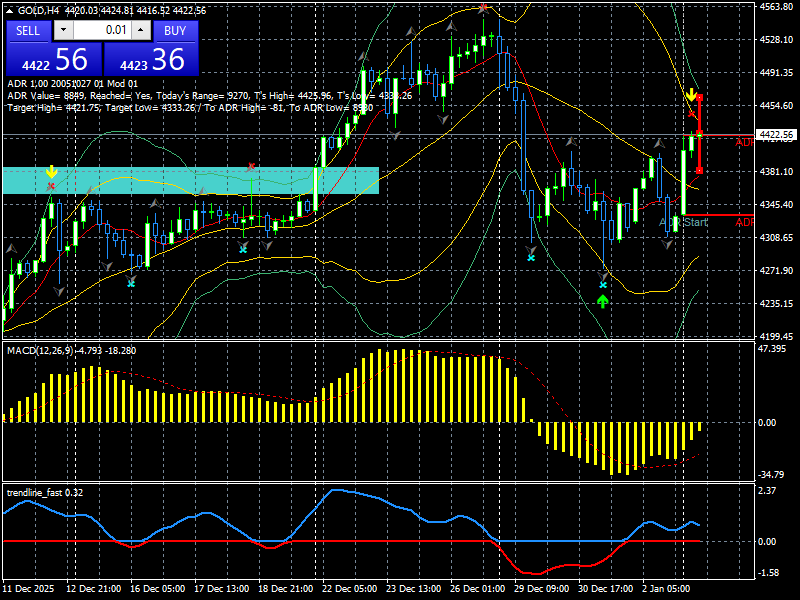The height and width of the screenshot is (600, 800).
Task: Click the 22 Dec 05:00 time label
Action: [349, 589]
